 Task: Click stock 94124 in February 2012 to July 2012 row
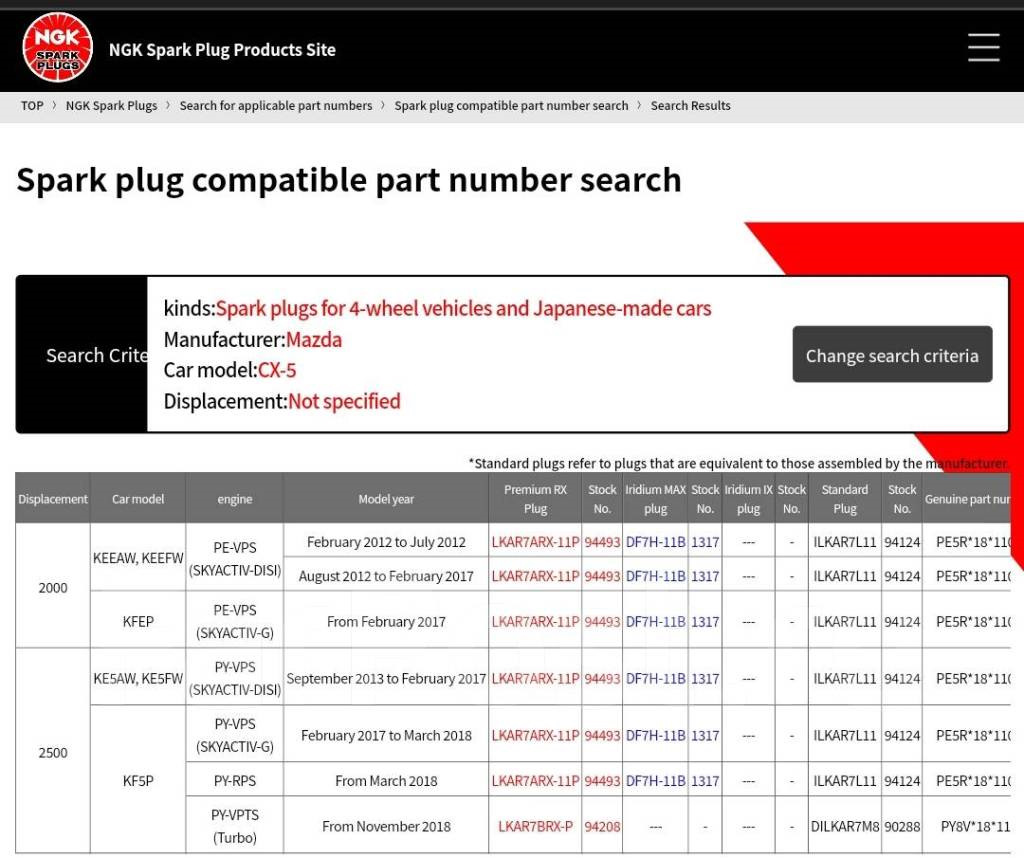pos(902,542)
